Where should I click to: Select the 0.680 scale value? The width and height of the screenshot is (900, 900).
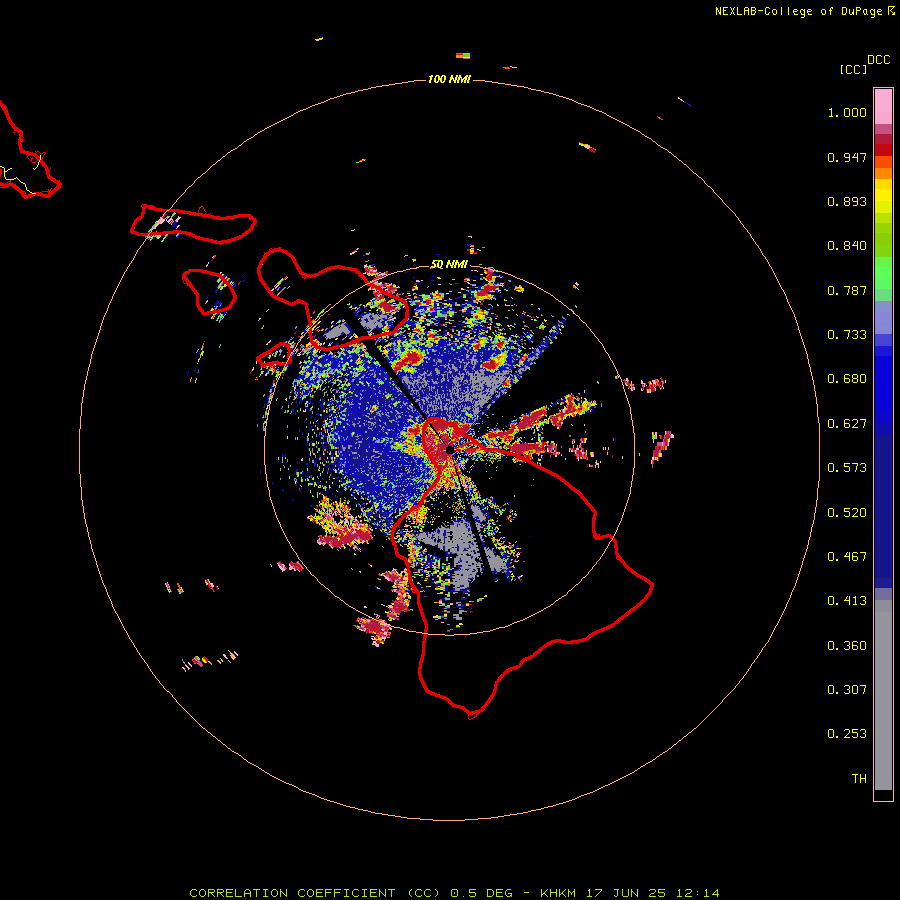(x=847, y=379)
